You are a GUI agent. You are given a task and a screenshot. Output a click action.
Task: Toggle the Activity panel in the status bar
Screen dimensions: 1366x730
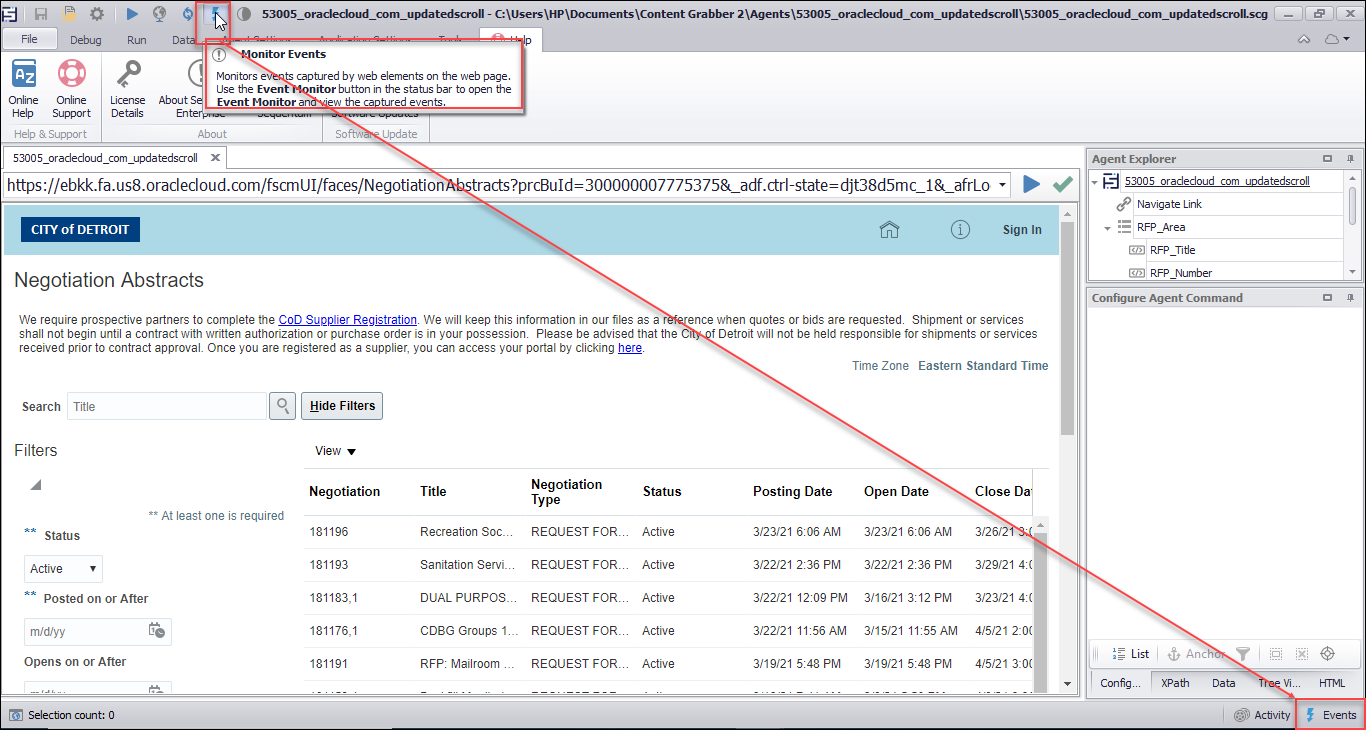click(x=1263, y=714)
